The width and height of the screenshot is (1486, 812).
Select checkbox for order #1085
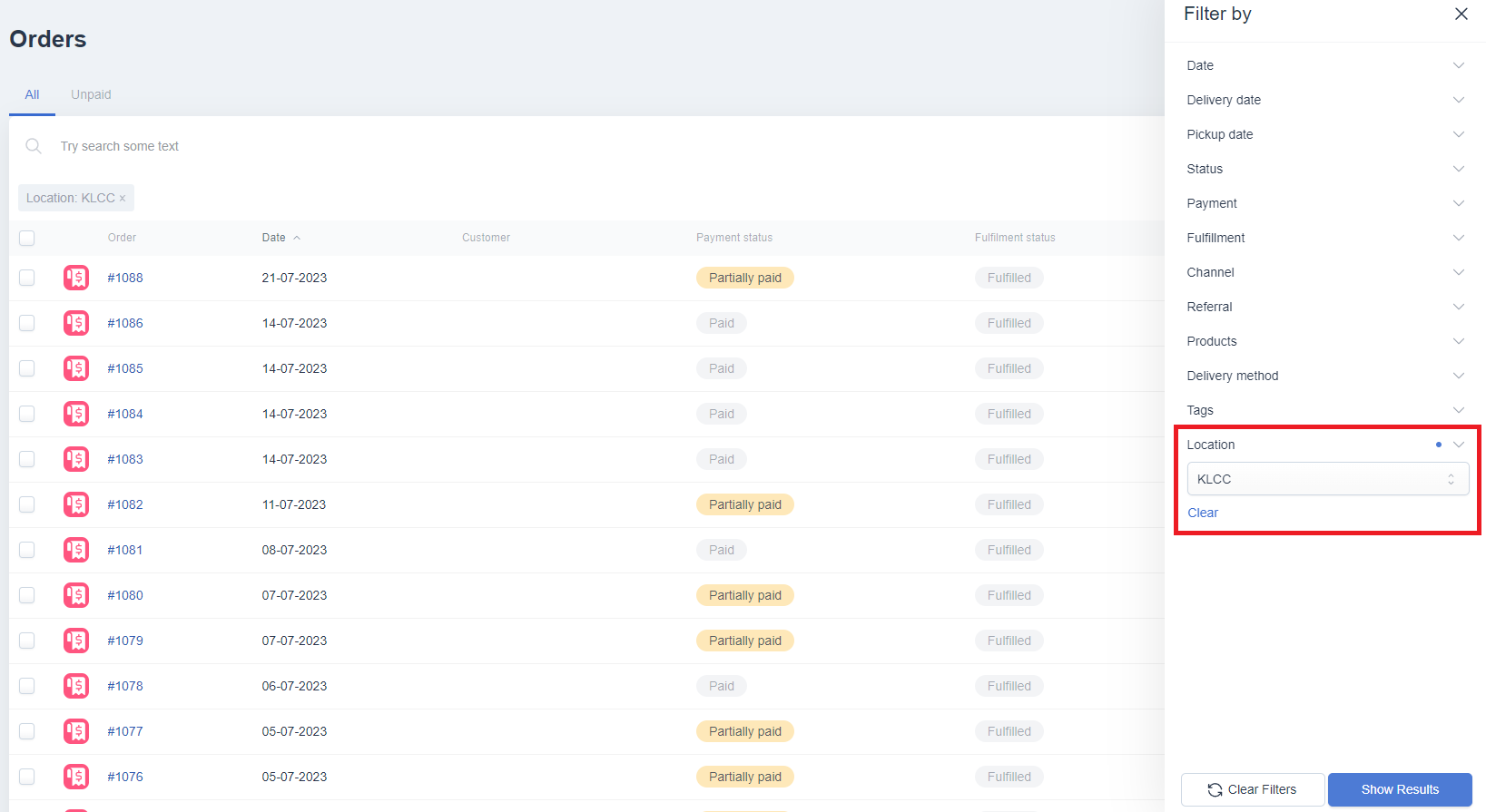27,368
